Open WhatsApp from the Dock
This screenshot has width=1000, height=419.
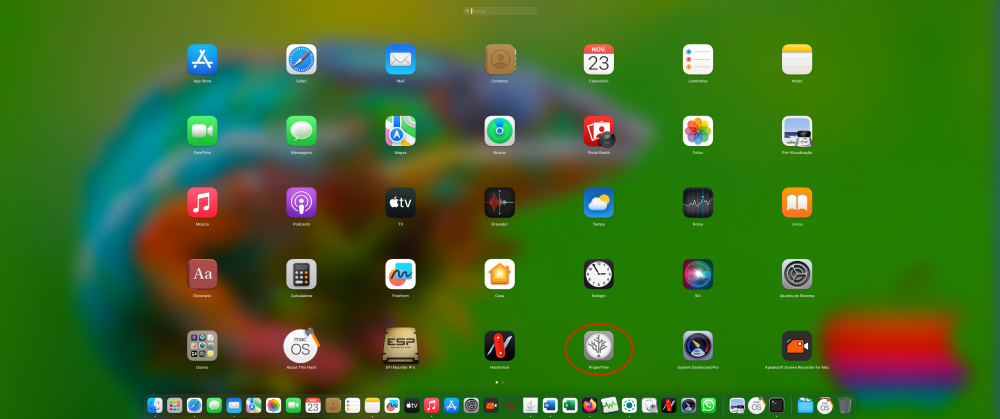(709, 405)
